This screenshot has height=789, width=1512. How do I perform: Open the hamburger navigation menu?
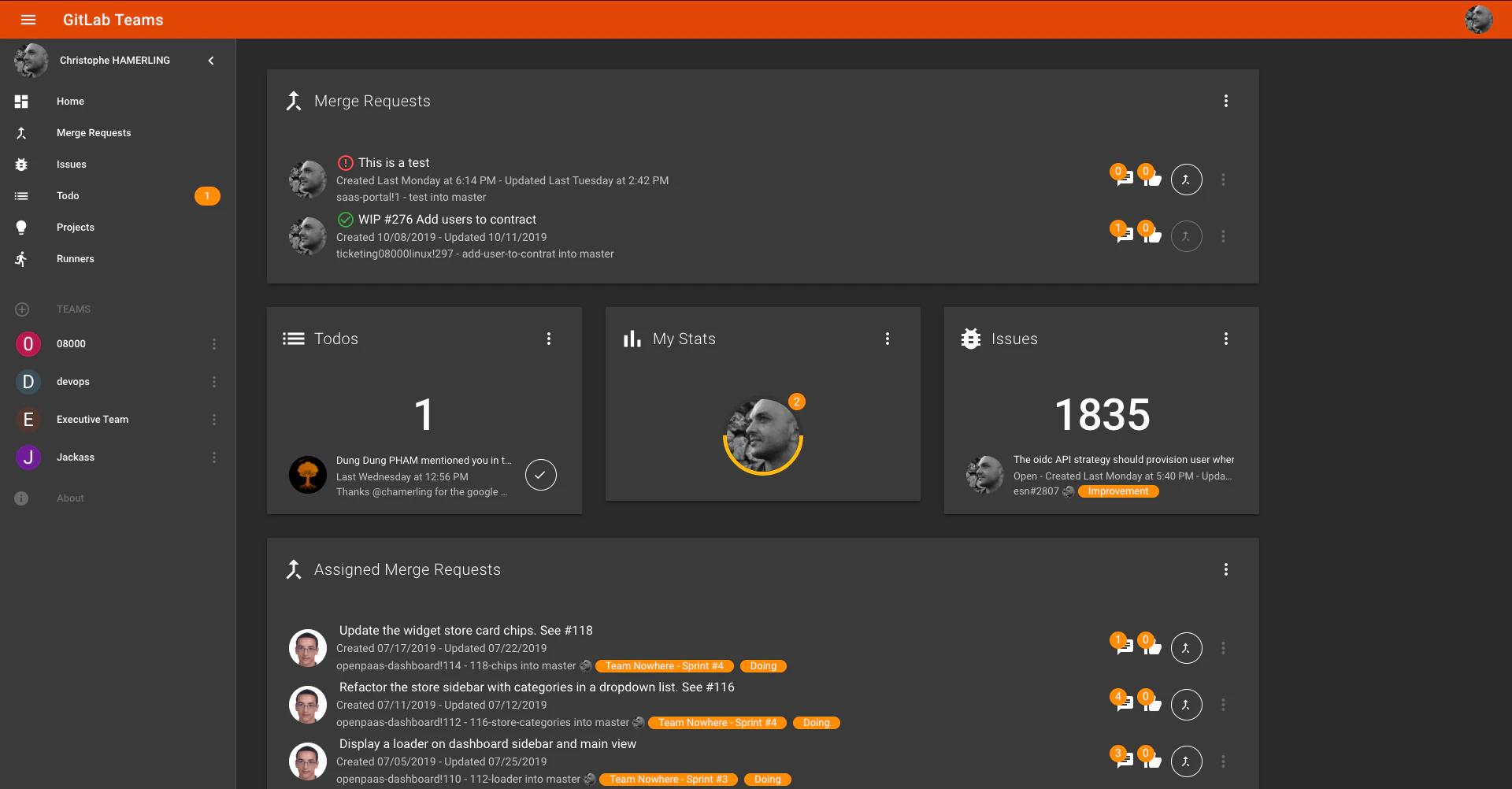[28, 20]
